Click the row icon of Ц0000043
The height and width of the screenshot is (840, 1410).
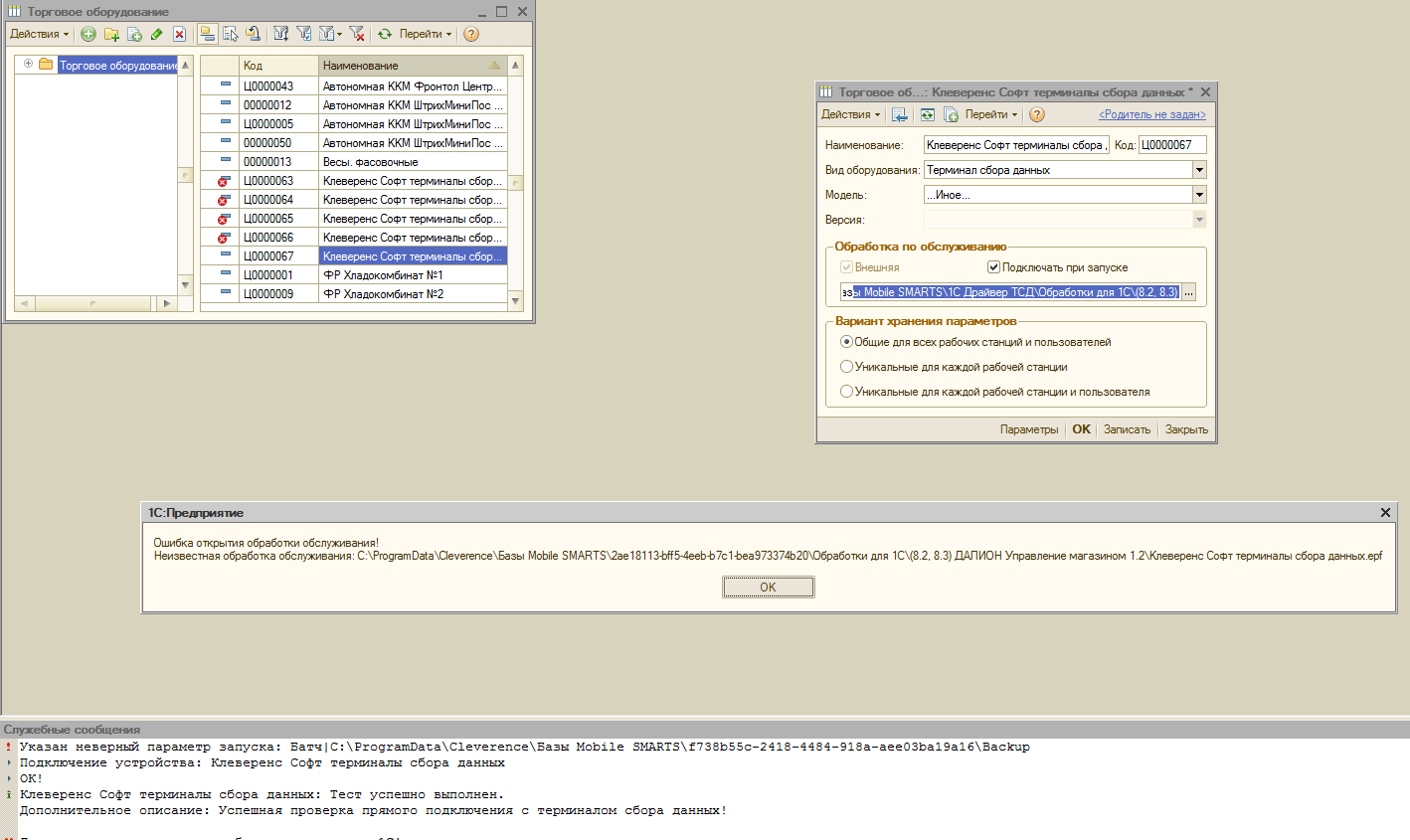tap(226, 86)
